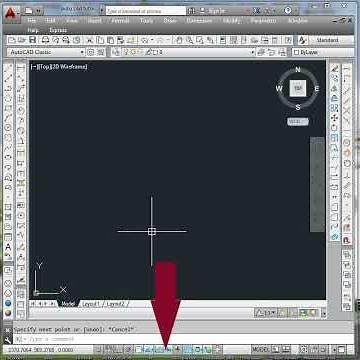360x360 pixels.
Task: Select the Circle draw tool
Action: [x=8, y=127]
